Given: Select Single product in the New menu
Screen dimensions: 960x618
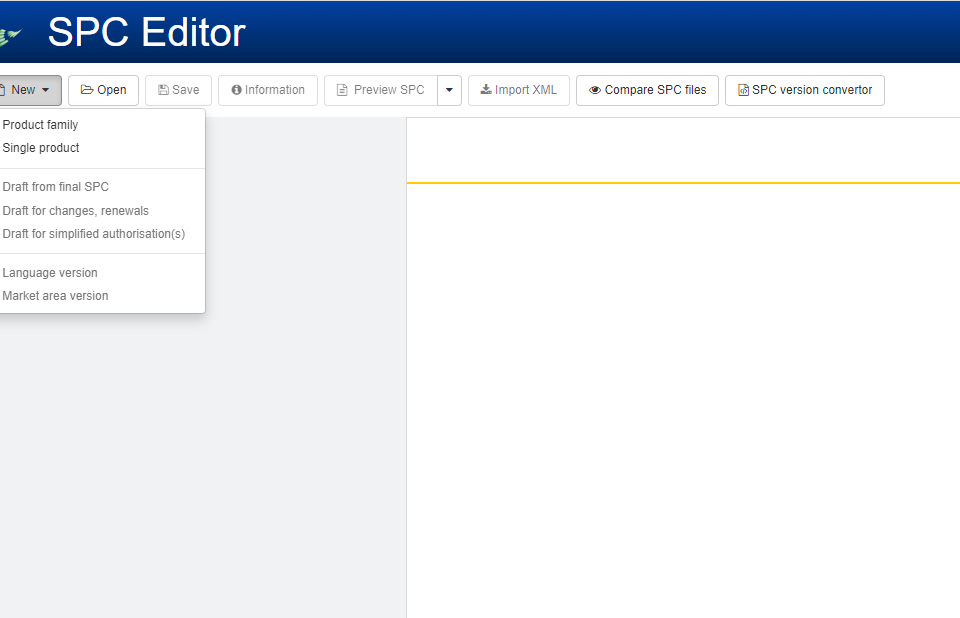Looking at the screenshot, I should click(41, 148).
